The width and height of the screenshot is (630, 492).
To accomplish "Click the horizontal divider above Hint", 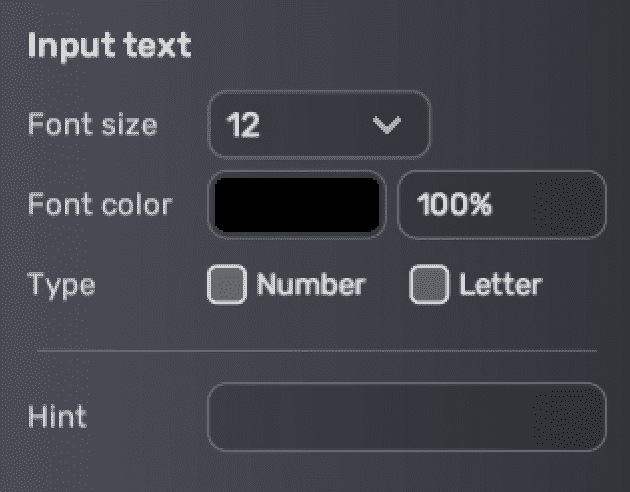I will pos(316,351).
